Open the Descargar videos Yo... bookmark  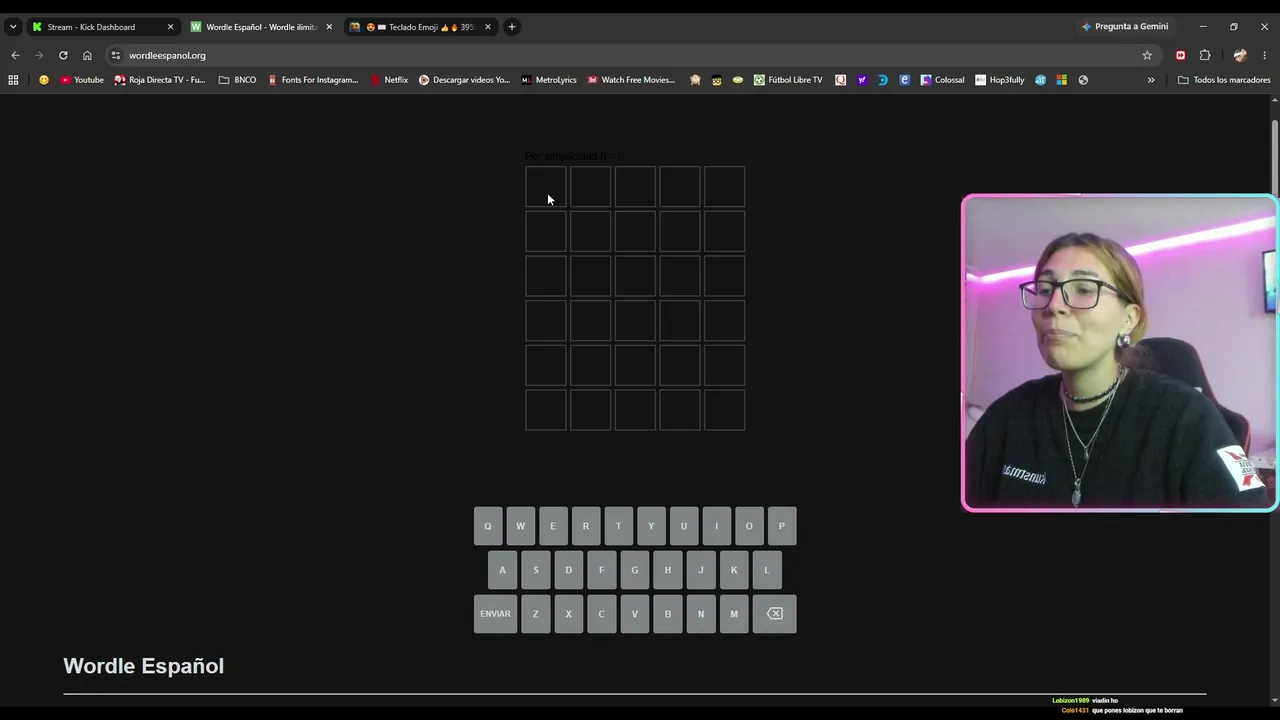click(x=464, y=80)
